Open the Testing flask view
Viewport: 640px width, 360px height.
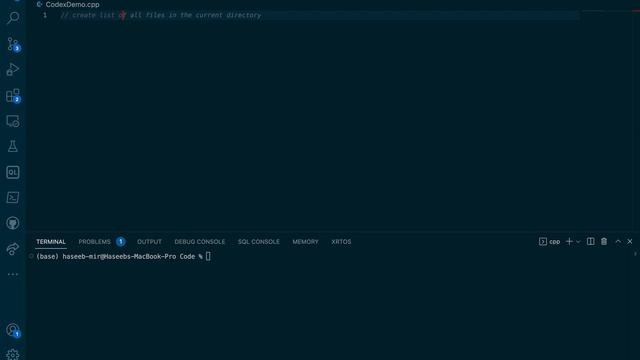[13, 146]
